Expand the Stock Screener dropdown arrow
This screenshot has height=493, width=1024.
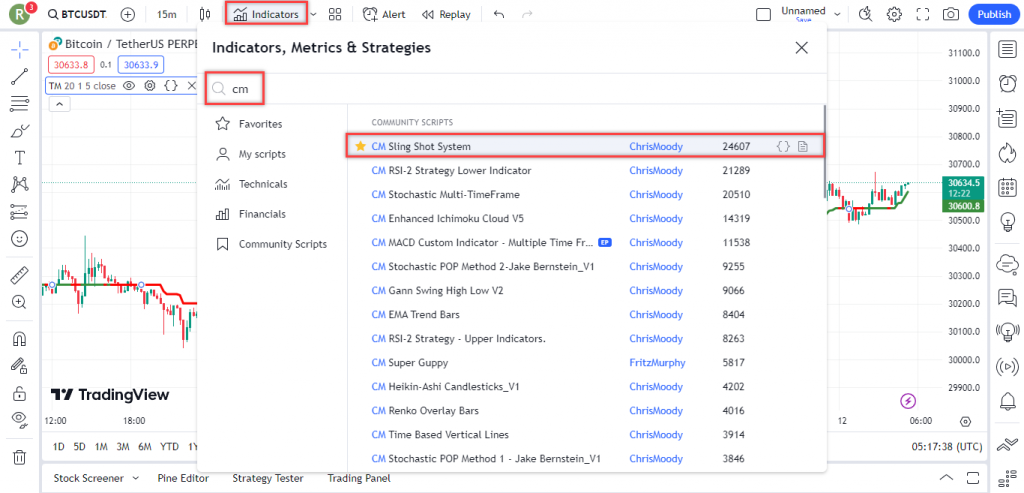[x=135, y=478]
